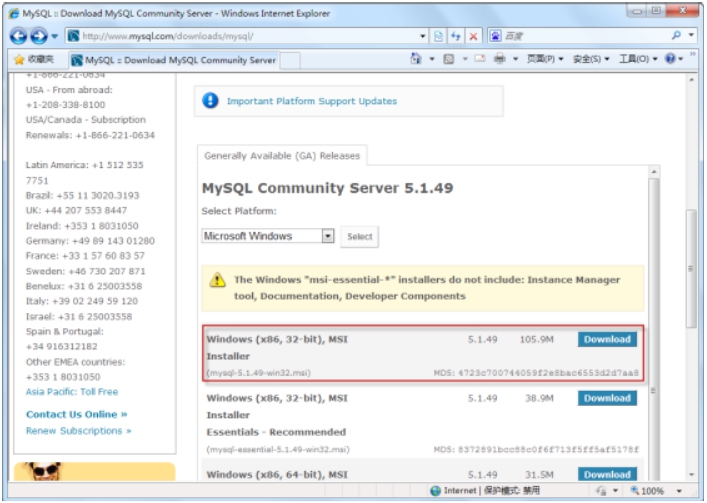Click the Back navigation arrow

pyautogui.click(x=18, y=36)
